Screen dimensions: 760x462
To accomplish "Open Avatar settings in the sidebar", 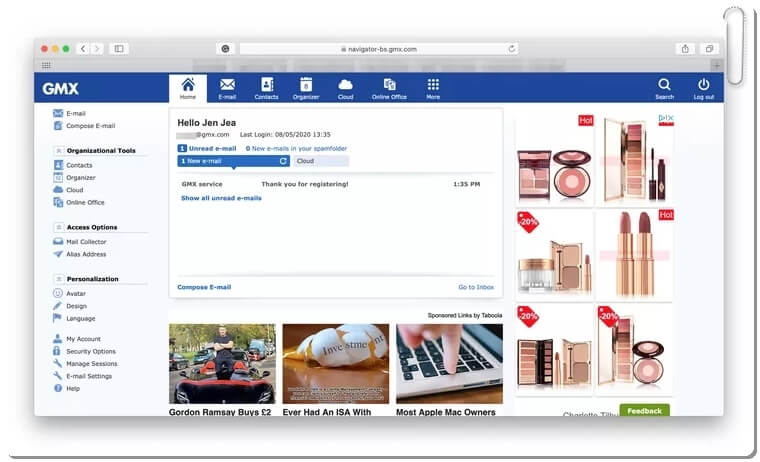I will coord(69,293).
